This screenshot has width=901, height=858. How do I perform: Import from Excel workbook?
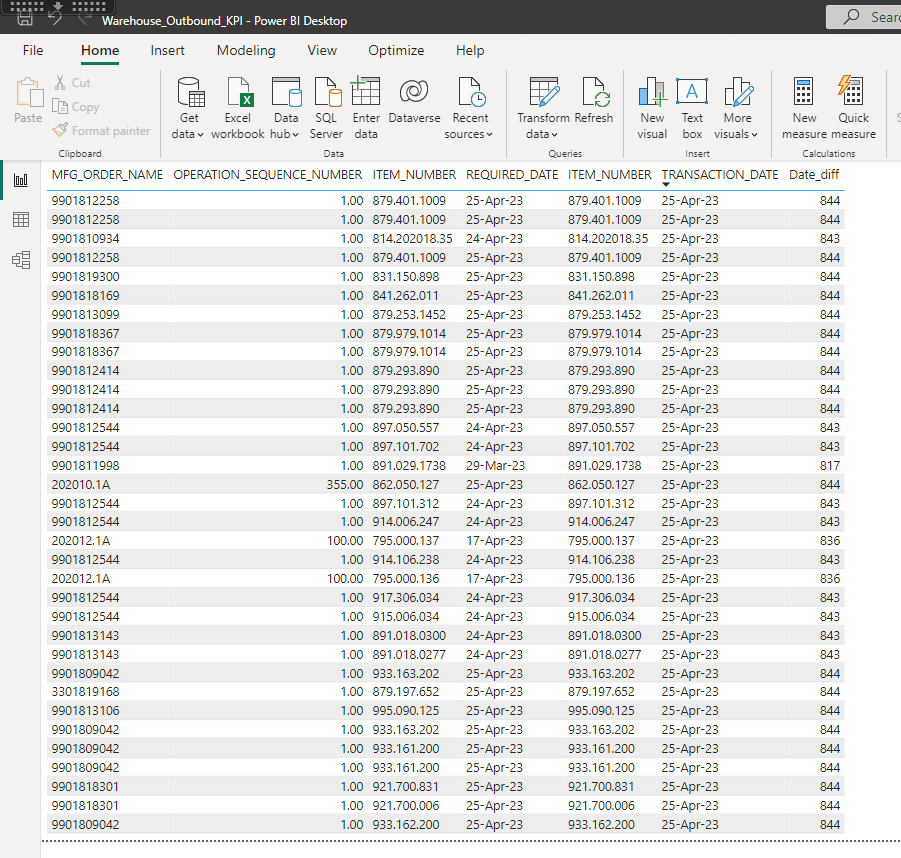[237, 108]
